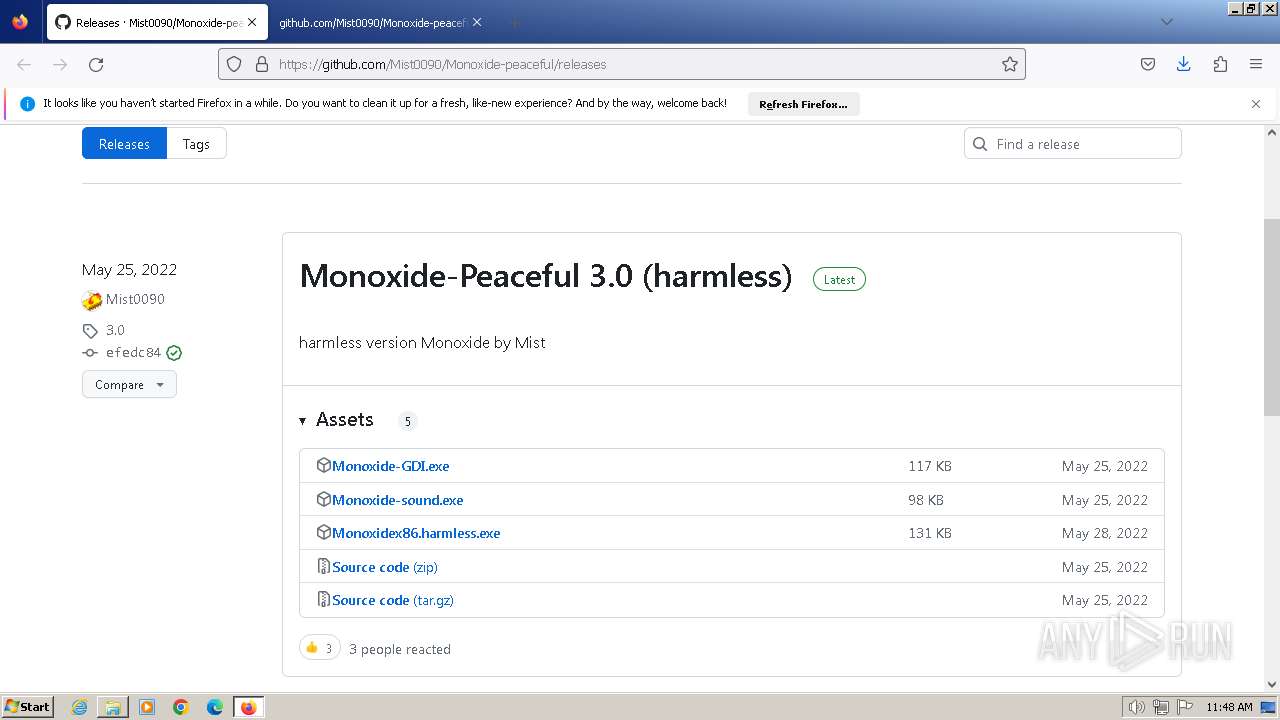Image resolution: width=1280 pixels, height=720 pixels.
Task: Open the media player taskbar icon
Action: 147,707
